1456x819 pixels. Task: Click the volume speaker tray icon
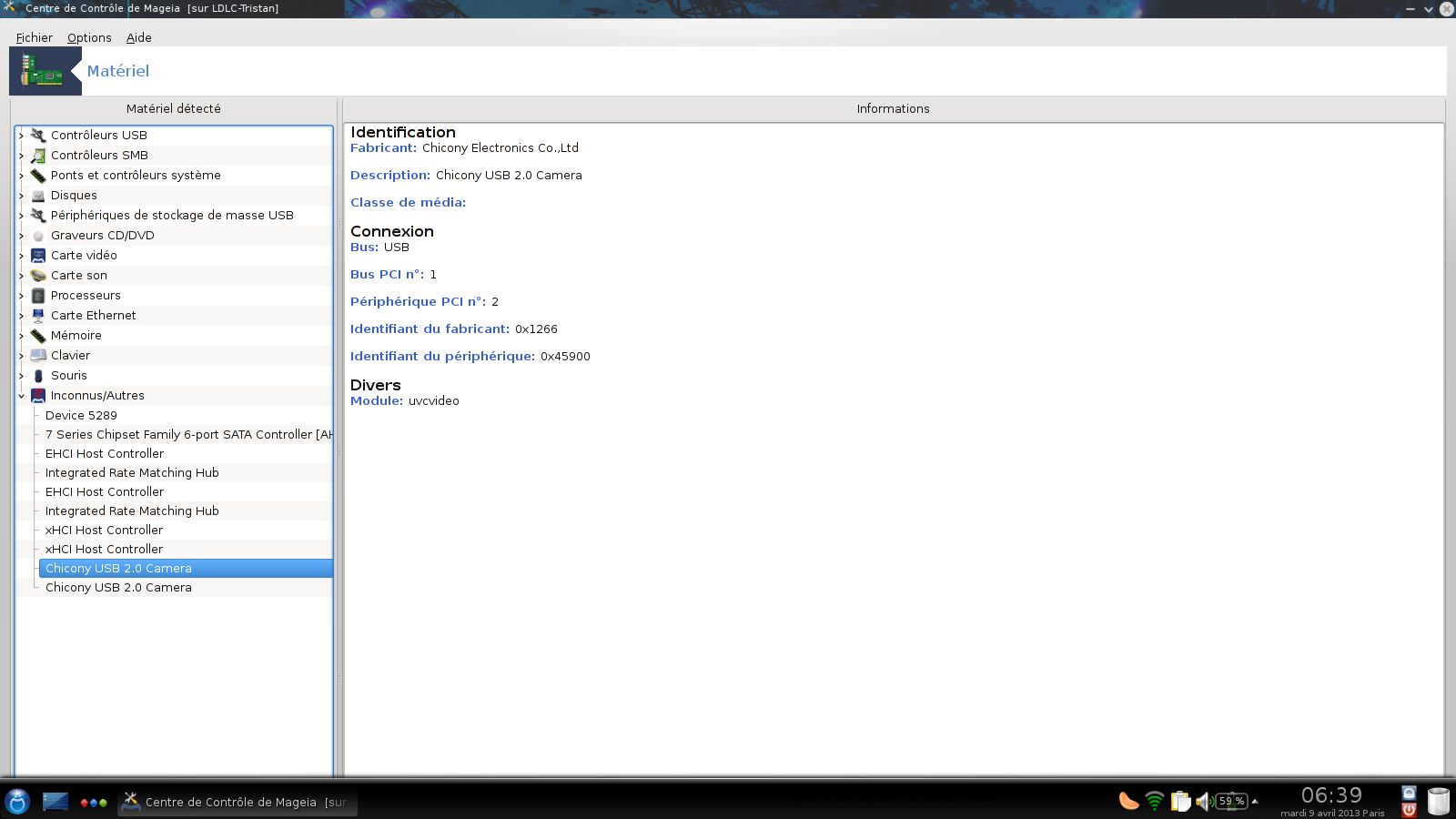pos(1204,801)
